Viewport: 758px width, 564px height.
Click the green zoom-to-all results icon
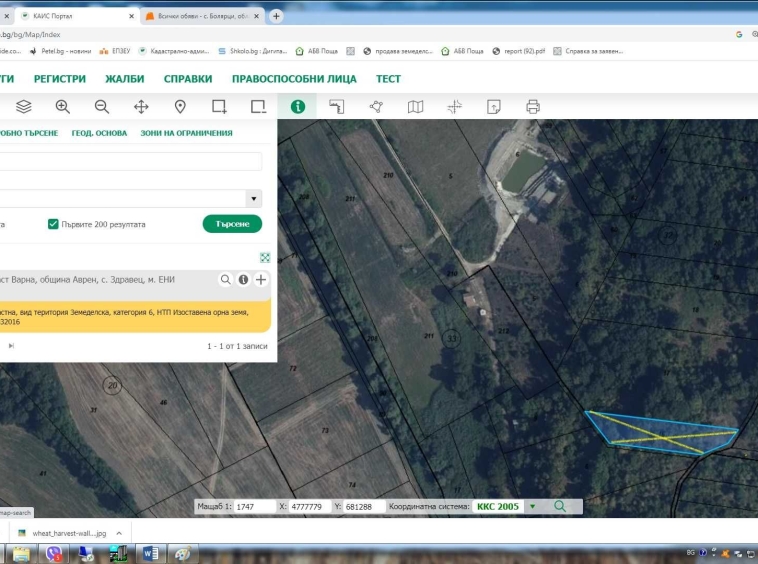click(x=265, y=258)
